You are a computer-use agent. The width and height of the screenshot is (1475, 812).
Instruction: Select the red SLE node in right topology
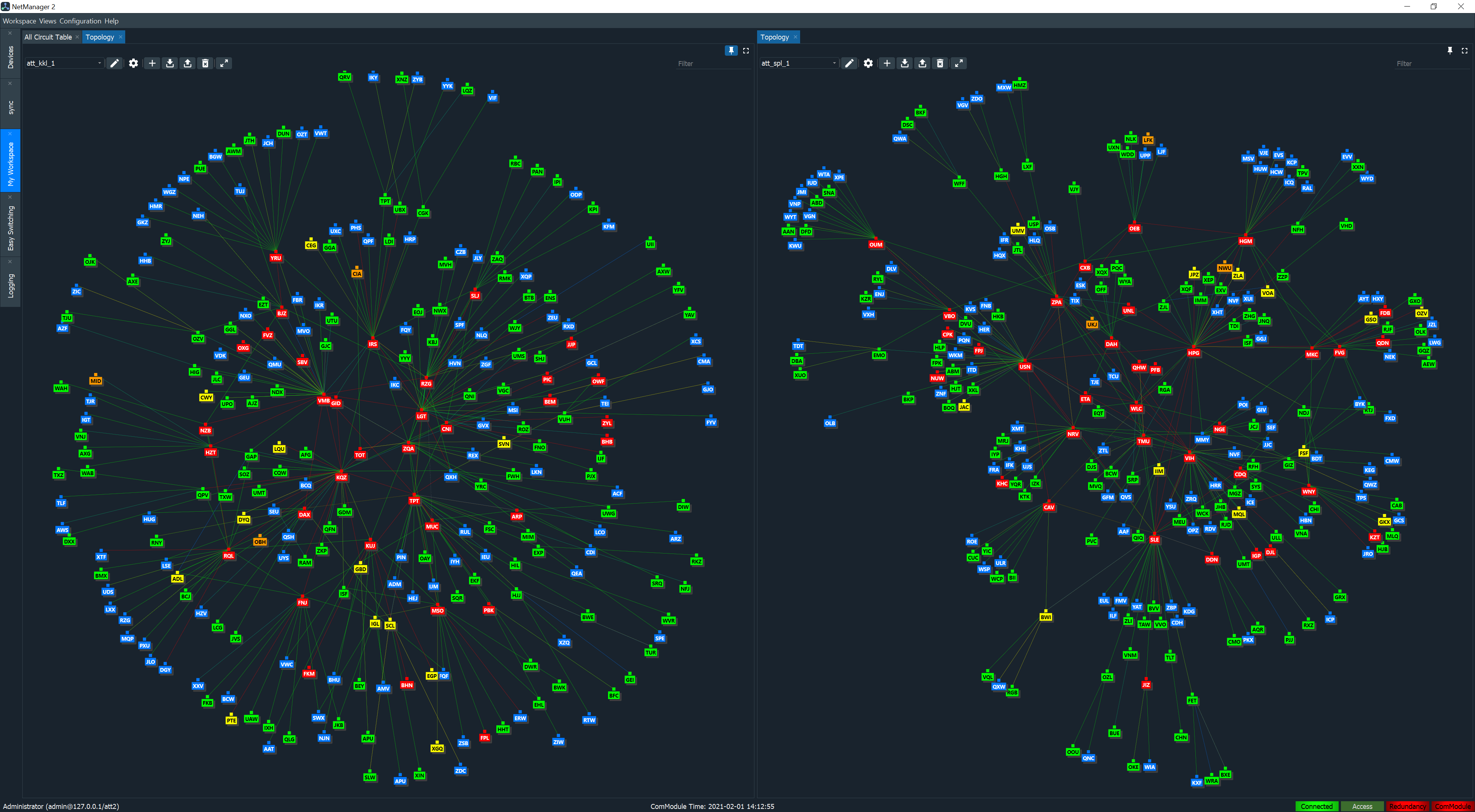[1154, 539]
